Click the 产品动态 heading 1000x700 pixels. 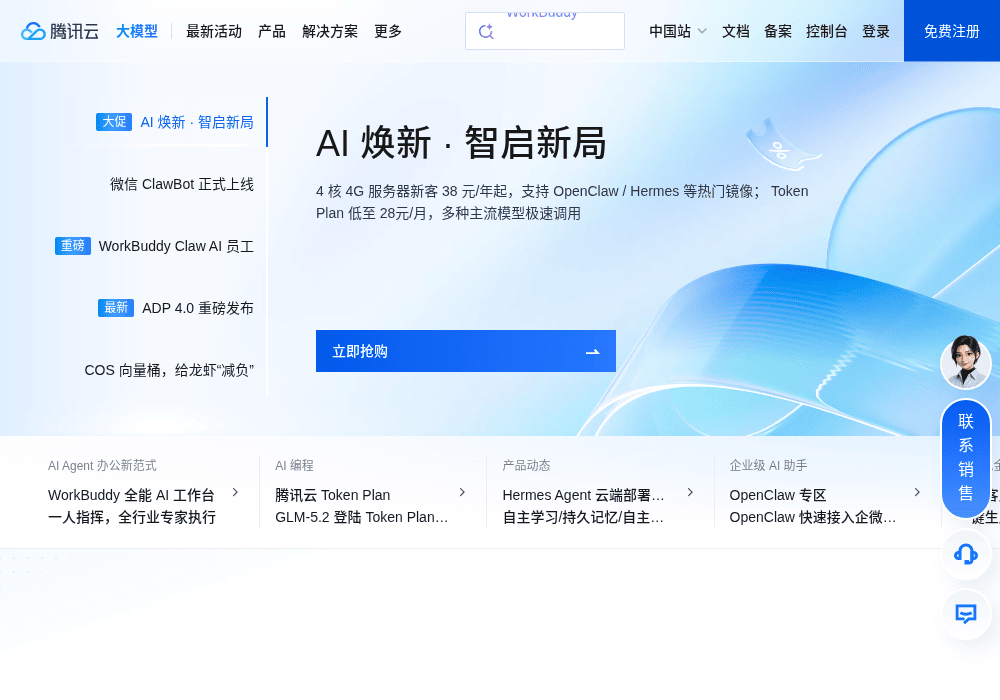[526, 465]
